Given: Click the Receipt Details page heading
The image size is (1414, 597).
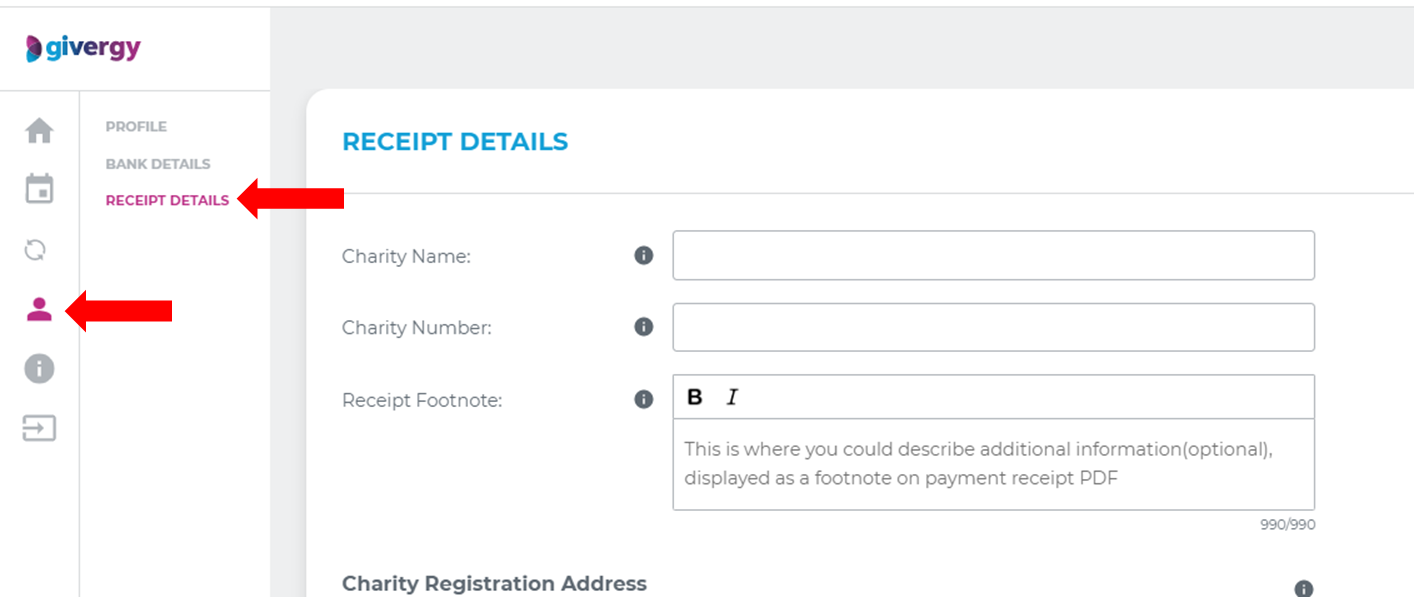Looking at the screenshot, I should coord(455,141).
